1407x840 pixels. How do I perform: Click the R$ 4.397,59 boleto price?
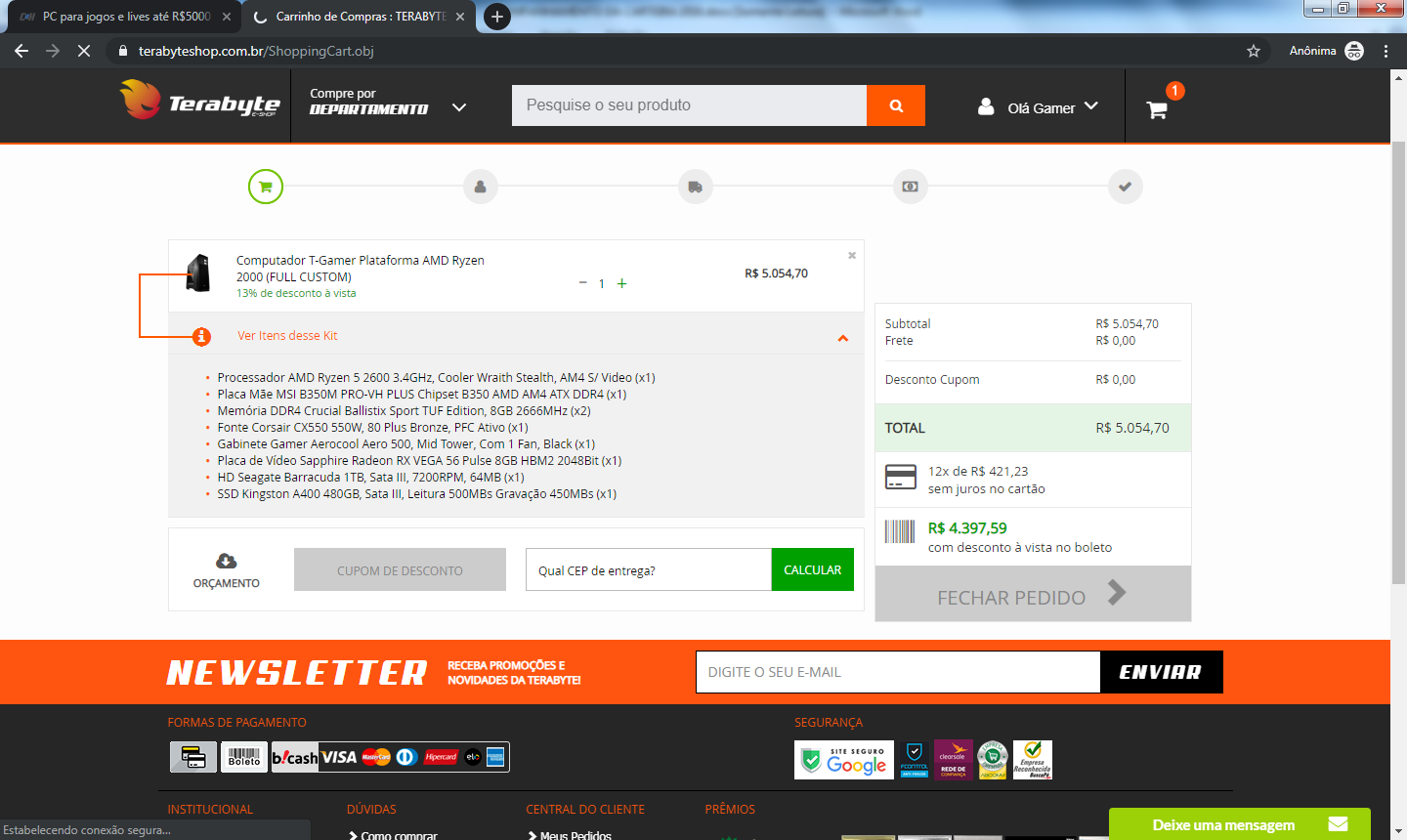point(967,528)
